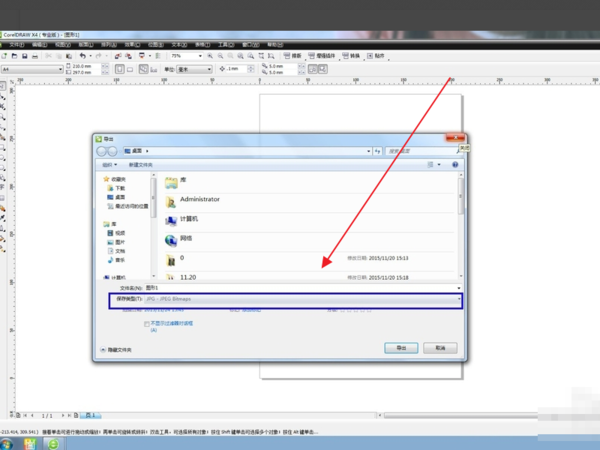Click the Cut scissors icon
The image size is (600, 450).
(49, 56)
